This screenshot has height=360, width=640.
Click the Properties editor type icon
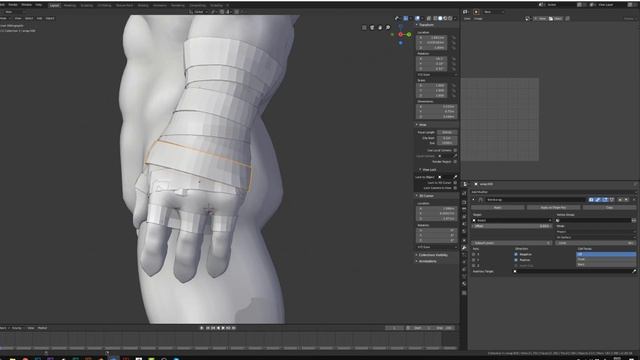coord(465,184)
